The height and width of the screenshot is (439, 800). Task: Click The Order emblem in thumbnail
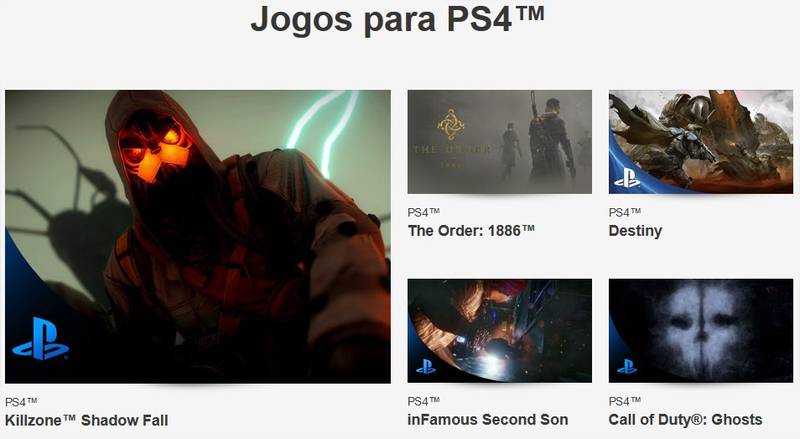point(451,124)
